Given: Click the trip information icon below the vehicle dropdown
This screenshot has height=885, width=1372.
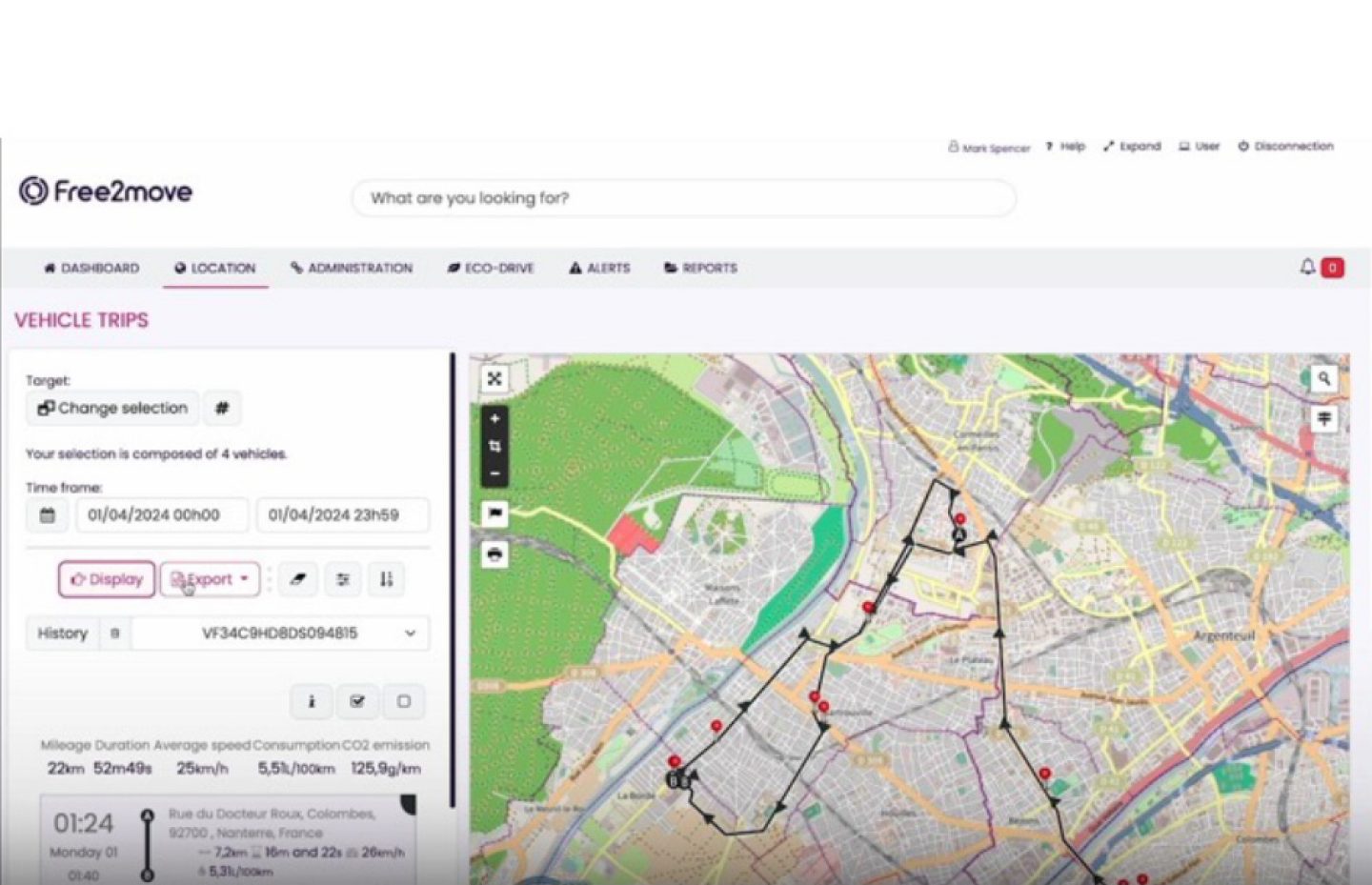Looking at the screenshot, I should (311, 701).
